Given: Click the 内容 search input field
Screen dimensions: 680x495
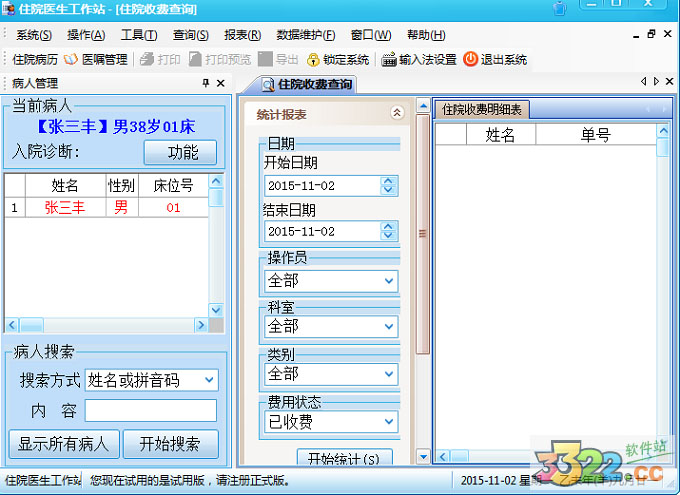Looking at the screenshot, I should (150, 410).
